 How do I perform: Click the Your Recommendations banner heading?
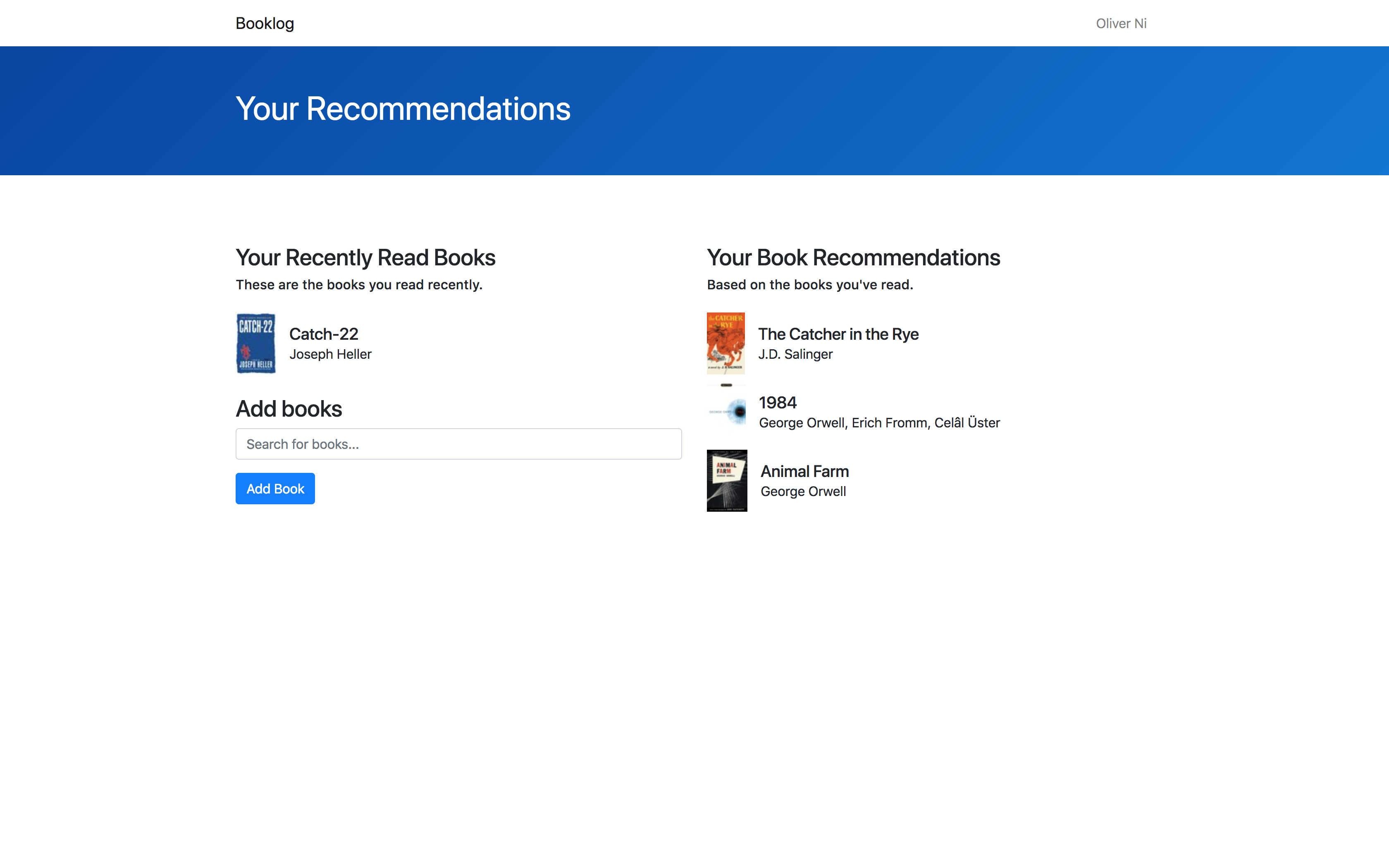click(403, 108)
